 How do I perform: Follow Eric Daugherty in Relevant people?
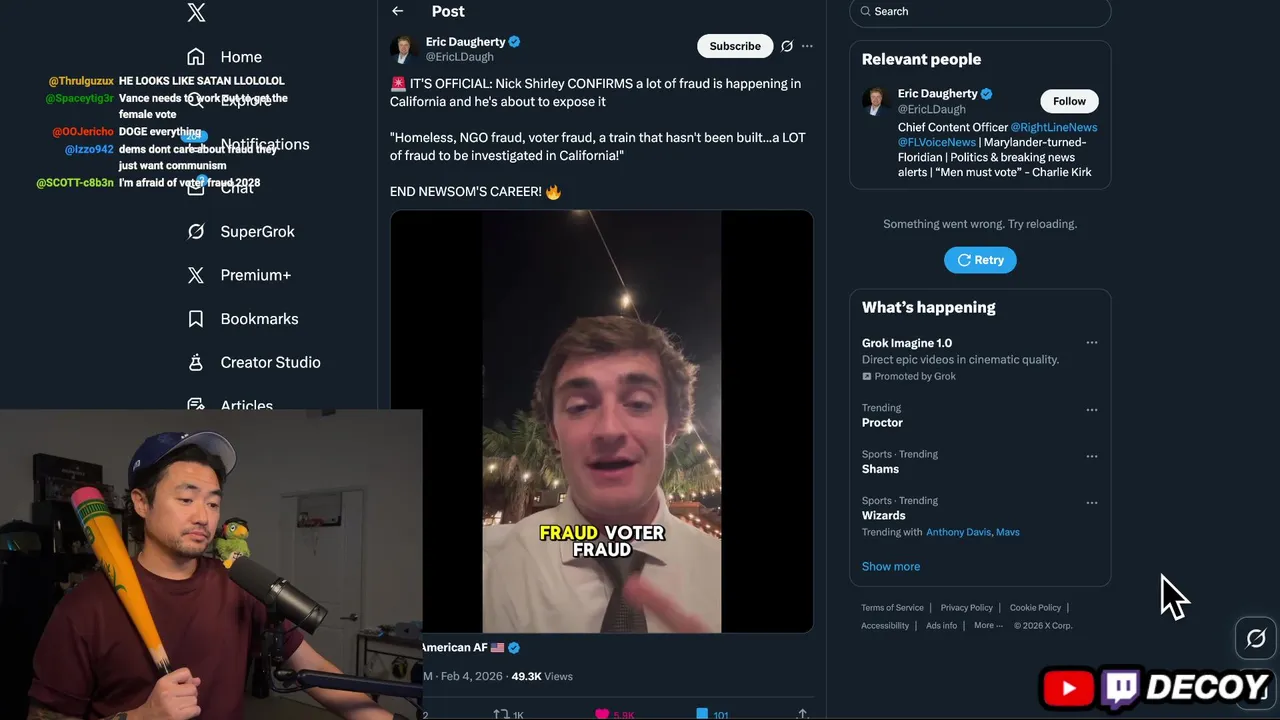coord(1069,101)
